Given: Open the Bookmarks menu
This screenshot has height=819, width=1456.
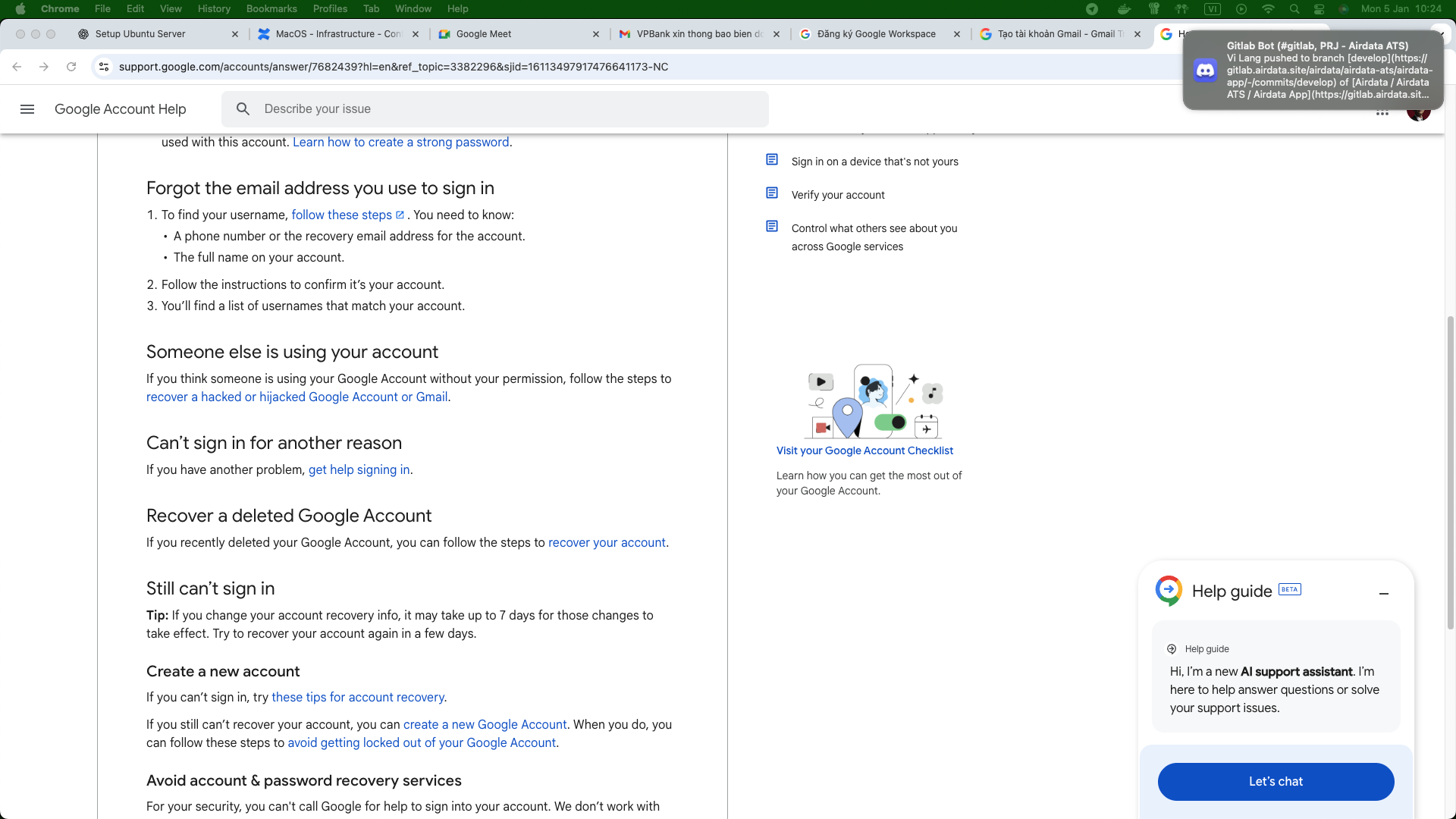Looking at the screenshot, I should tap(271, 9).
